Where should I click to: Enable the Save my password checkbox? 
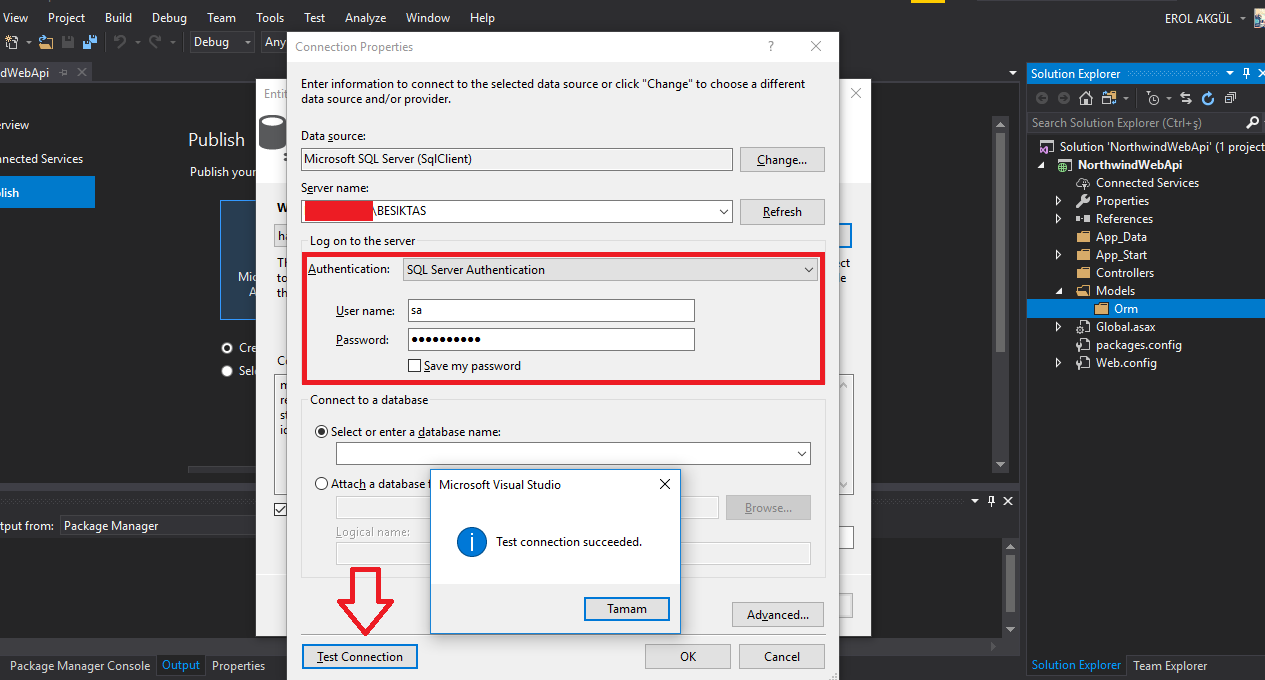click(x=414, y=366)
